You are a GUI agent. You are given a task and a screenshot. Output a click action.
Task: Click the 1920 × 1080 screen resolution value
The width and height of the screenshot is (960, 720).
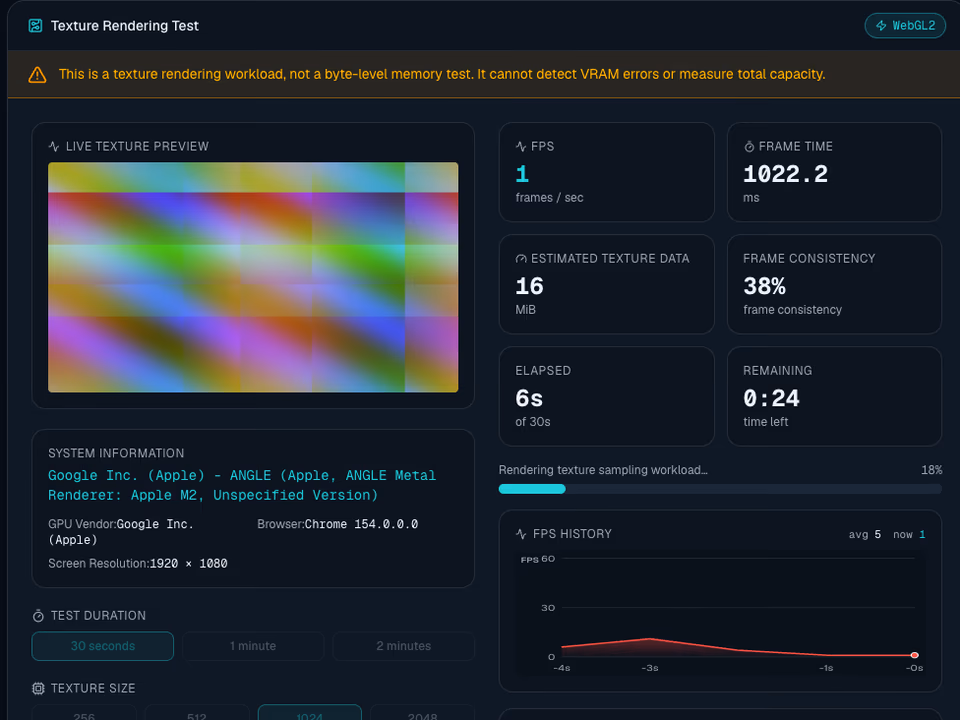[x=189, y=564]
